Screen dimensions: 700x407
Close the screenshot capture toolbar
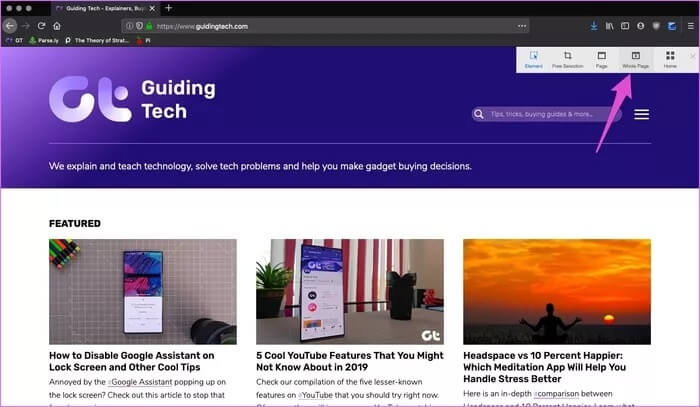coord(692,56)
